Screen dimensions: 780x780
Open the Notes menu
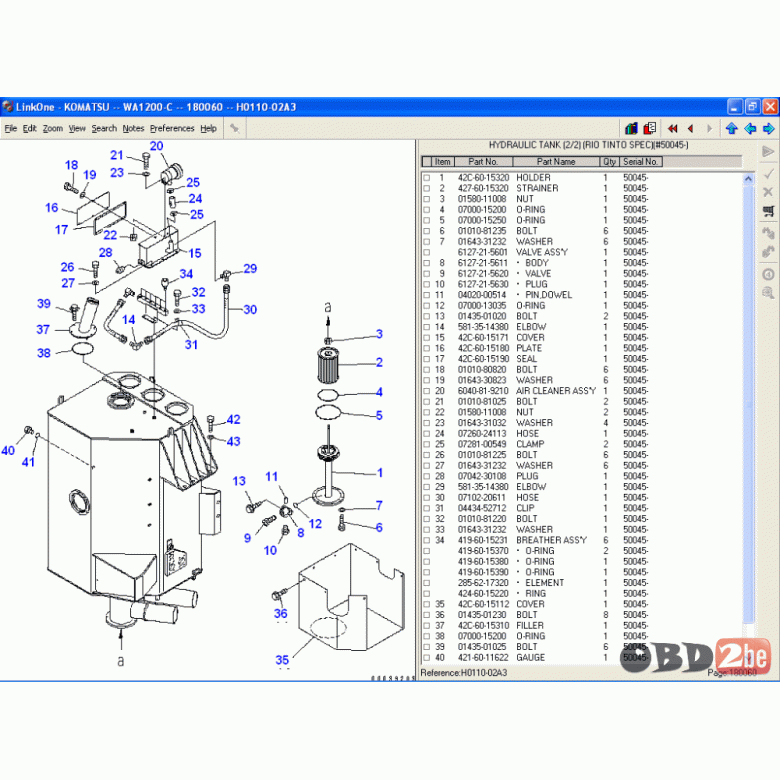[x=133, y=128]
